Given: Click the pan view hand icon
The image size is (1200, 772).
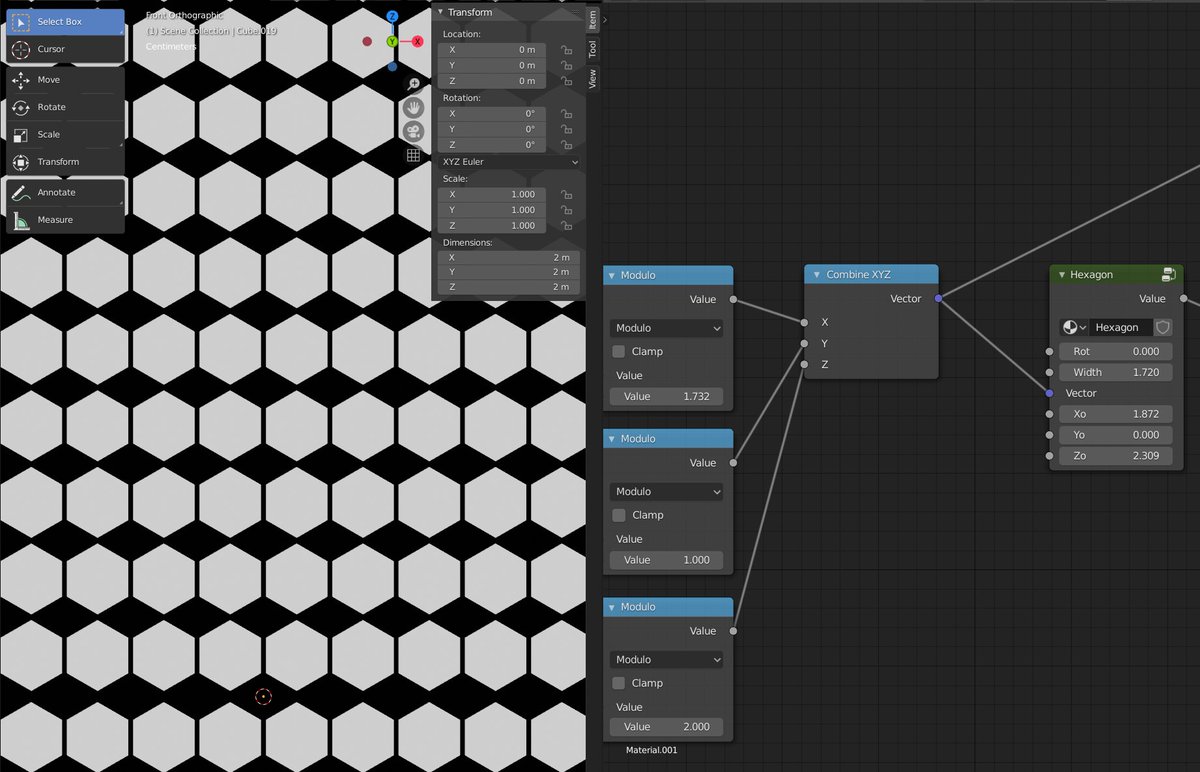Looking at the screenshot, I should click(413, 108).
